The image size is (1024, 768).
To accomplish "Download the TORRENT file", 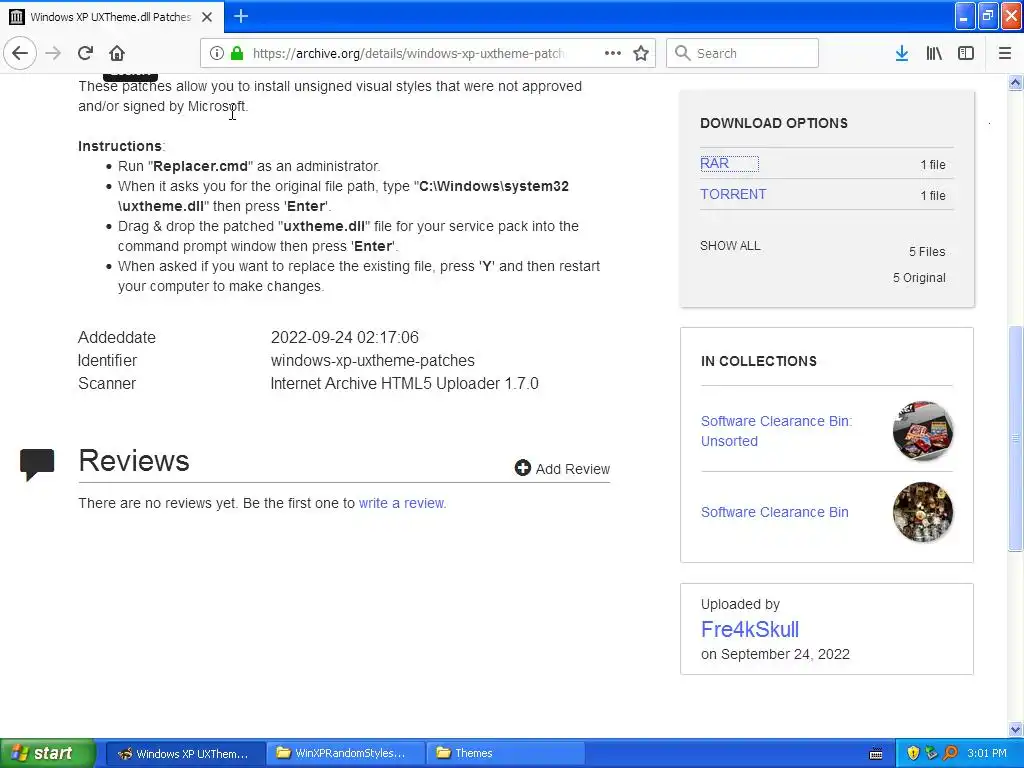I will [x=733, y=194].
